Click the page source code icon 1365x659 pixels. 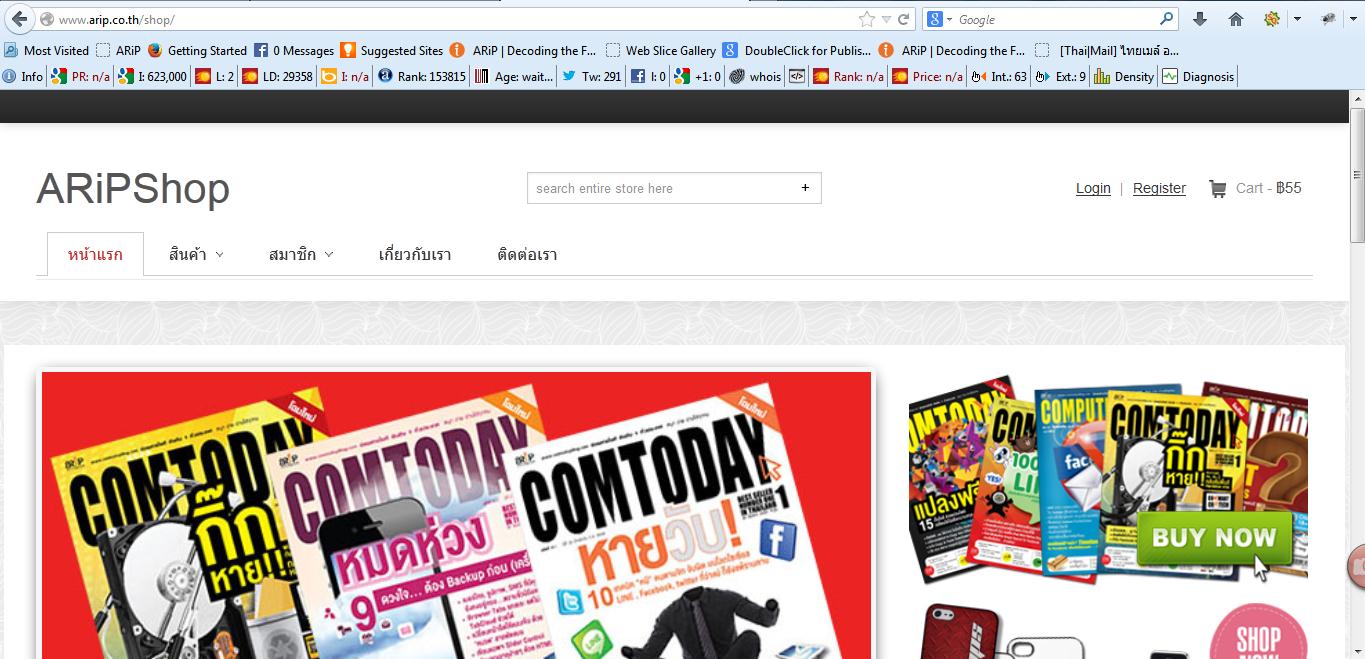pyautogui.click(x=797, y=76)
